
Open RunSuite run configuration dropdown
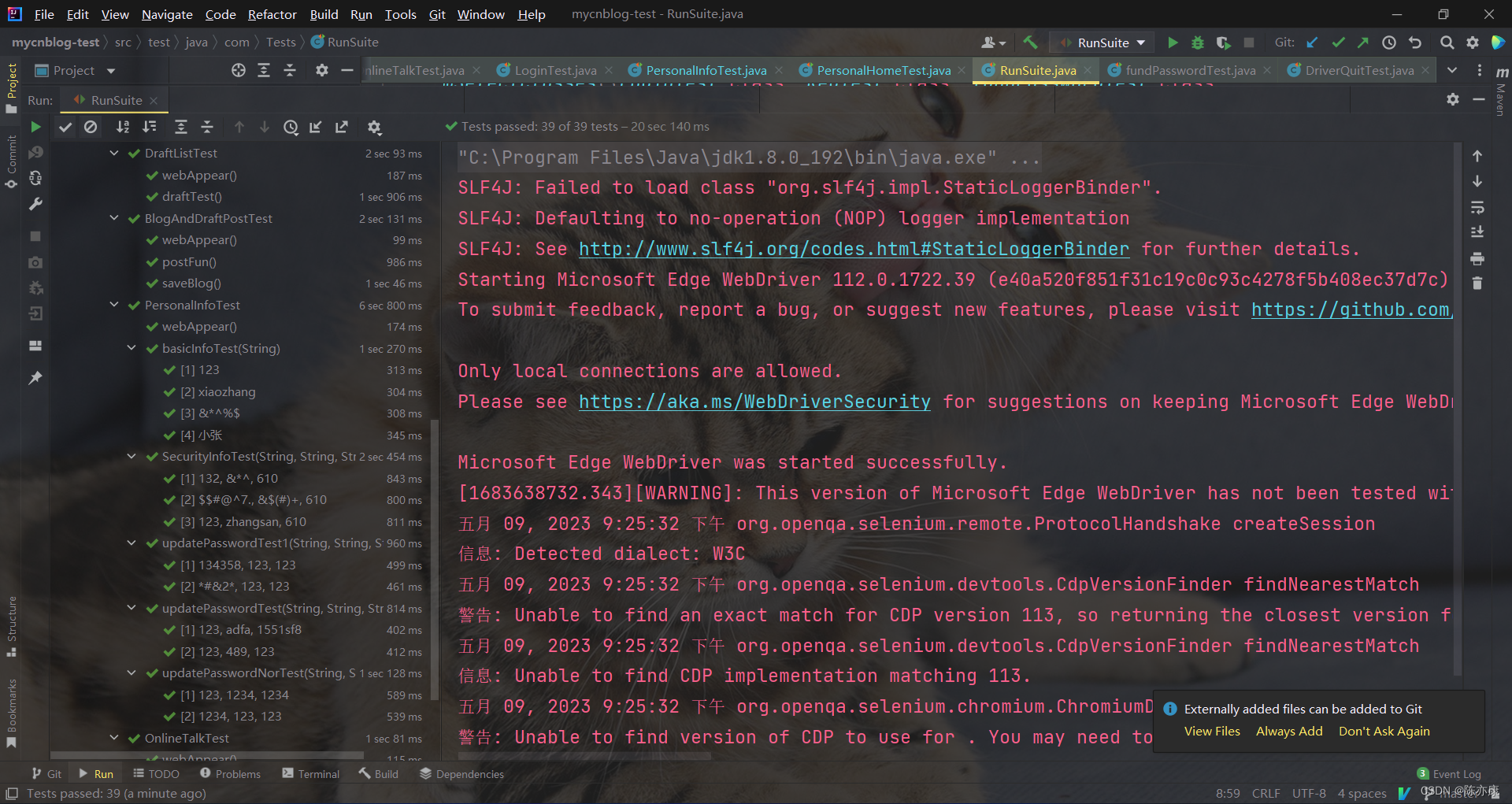(1103, 43)
